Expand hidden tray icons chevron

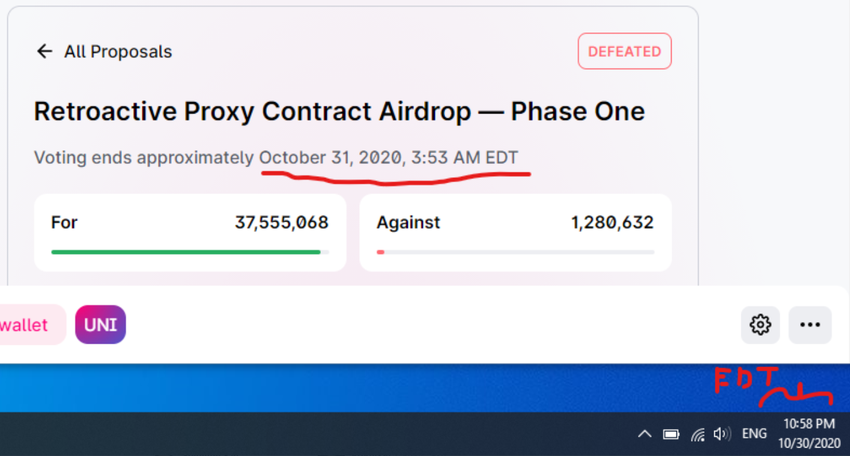coord(645,434)
